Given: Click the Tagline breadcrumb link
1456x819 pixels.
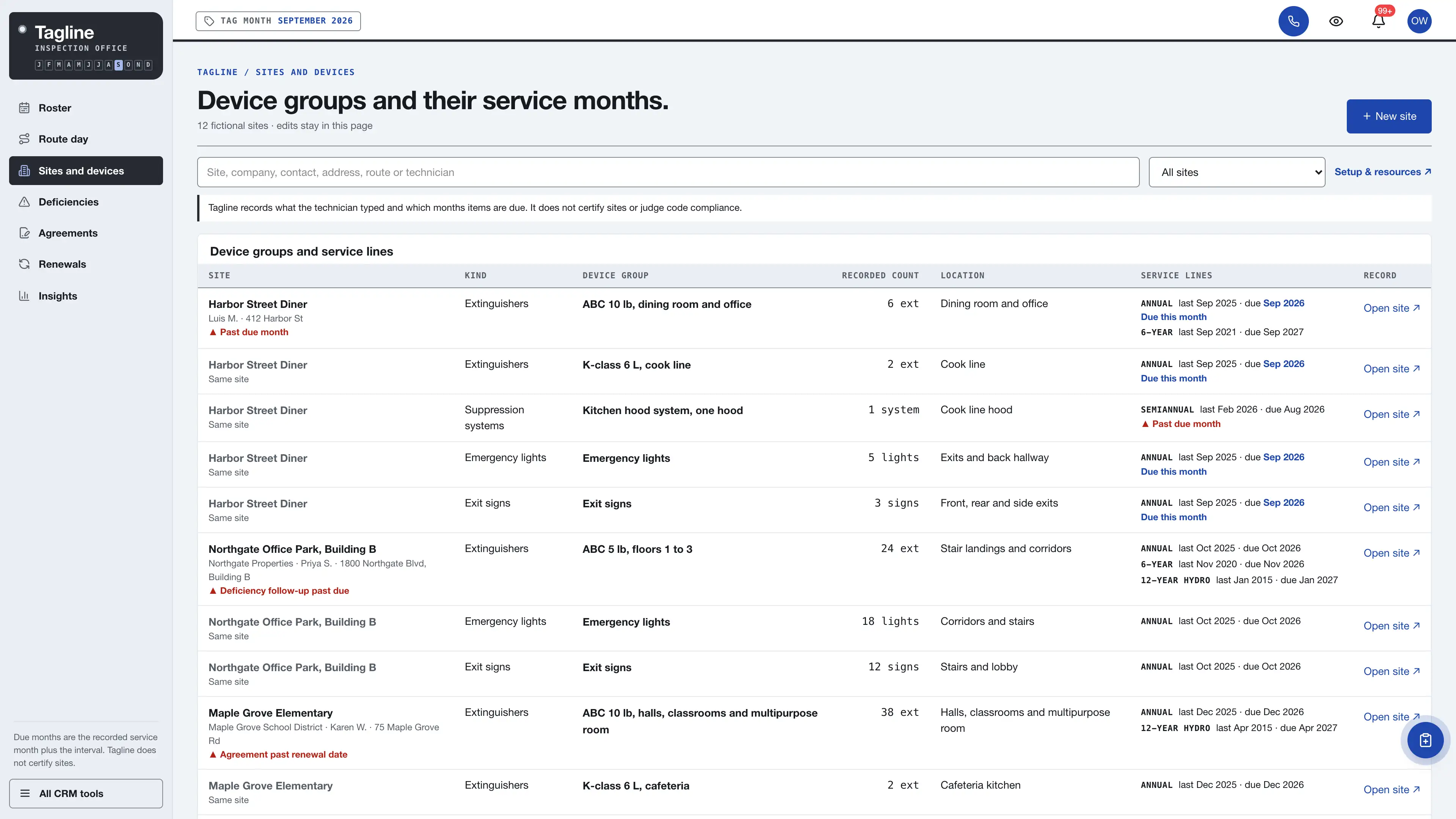Looking at the screenshot, I should click(x=217, y=72).
